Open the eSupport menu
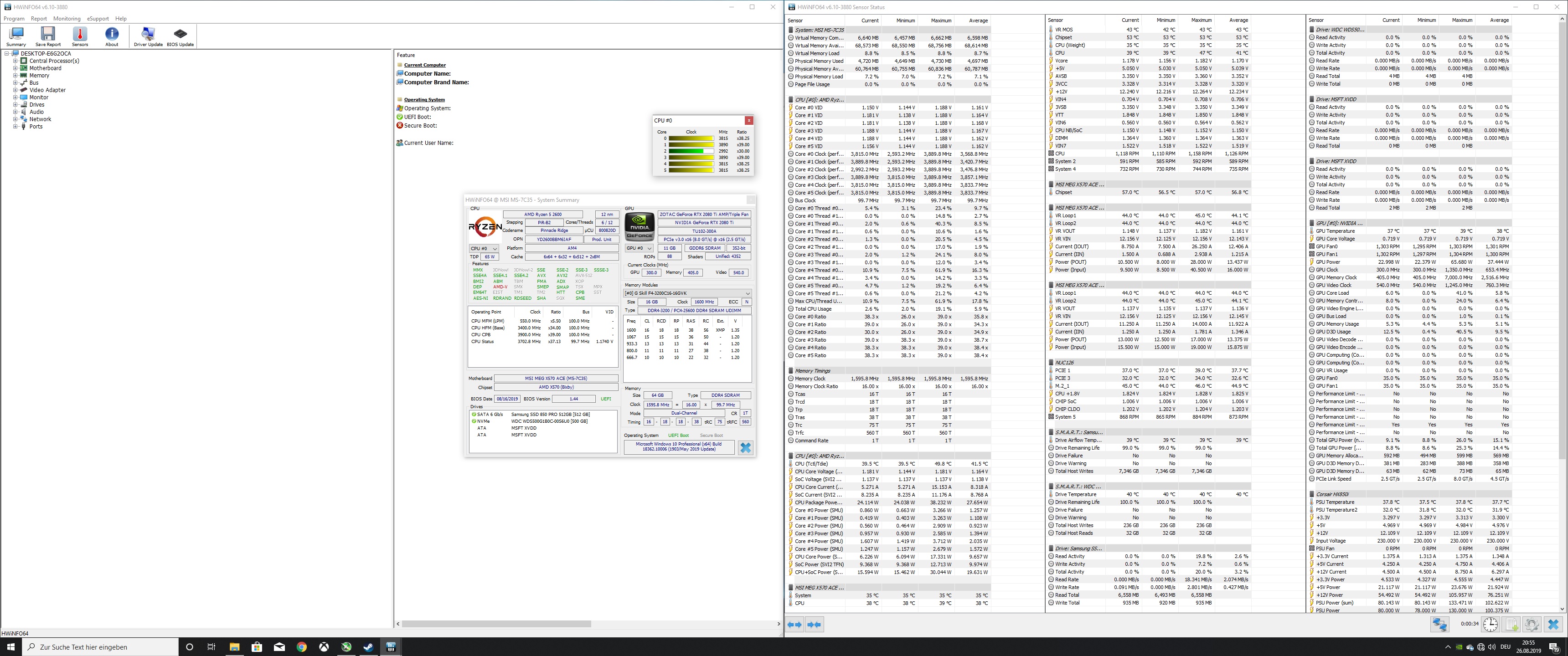This screenshot has height=656, width=1568. 98,19
